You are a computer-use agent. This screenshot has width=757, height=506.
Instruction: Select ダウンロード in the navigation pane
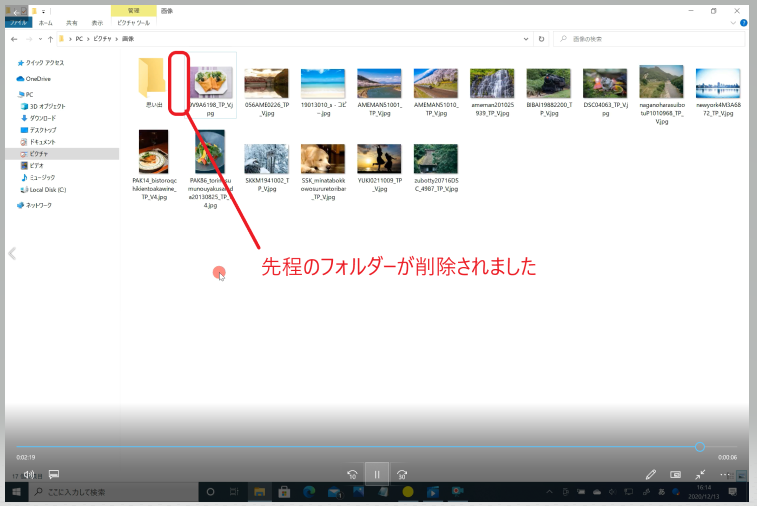click(x=42, y=118)
